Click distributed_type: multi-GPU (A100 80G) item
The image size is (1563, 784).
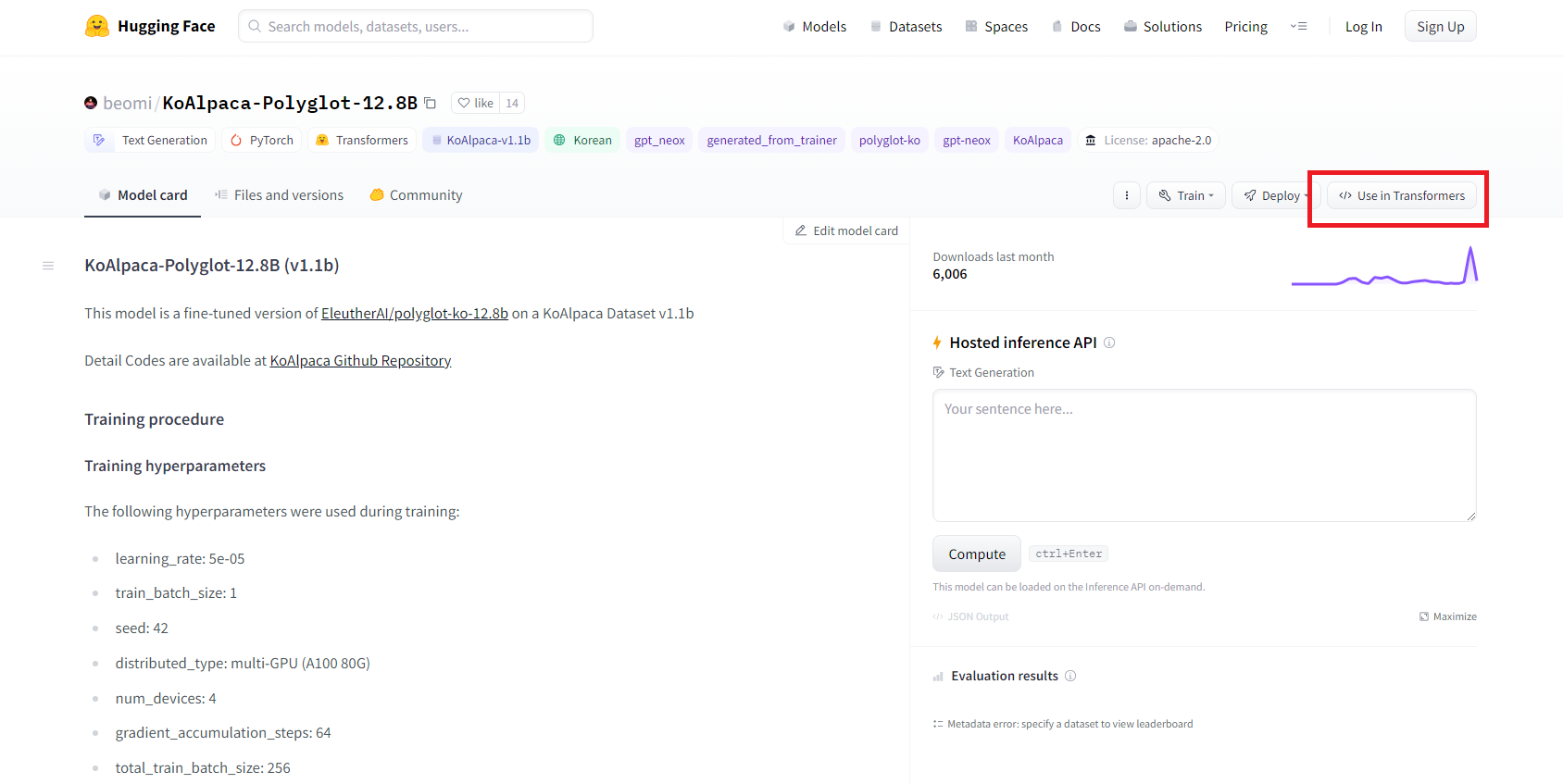pyautogui.click(x=243, y=663)
